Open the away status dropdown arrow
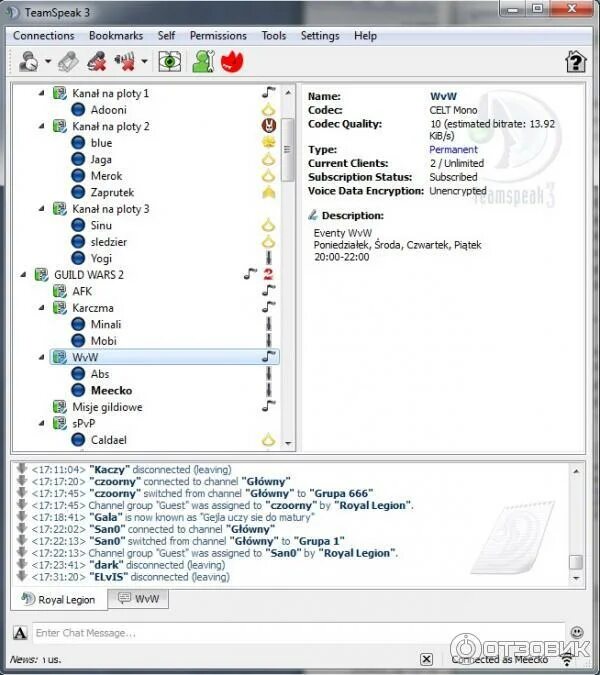This screenshot has width=600, height=675. [x=48, y=62]
